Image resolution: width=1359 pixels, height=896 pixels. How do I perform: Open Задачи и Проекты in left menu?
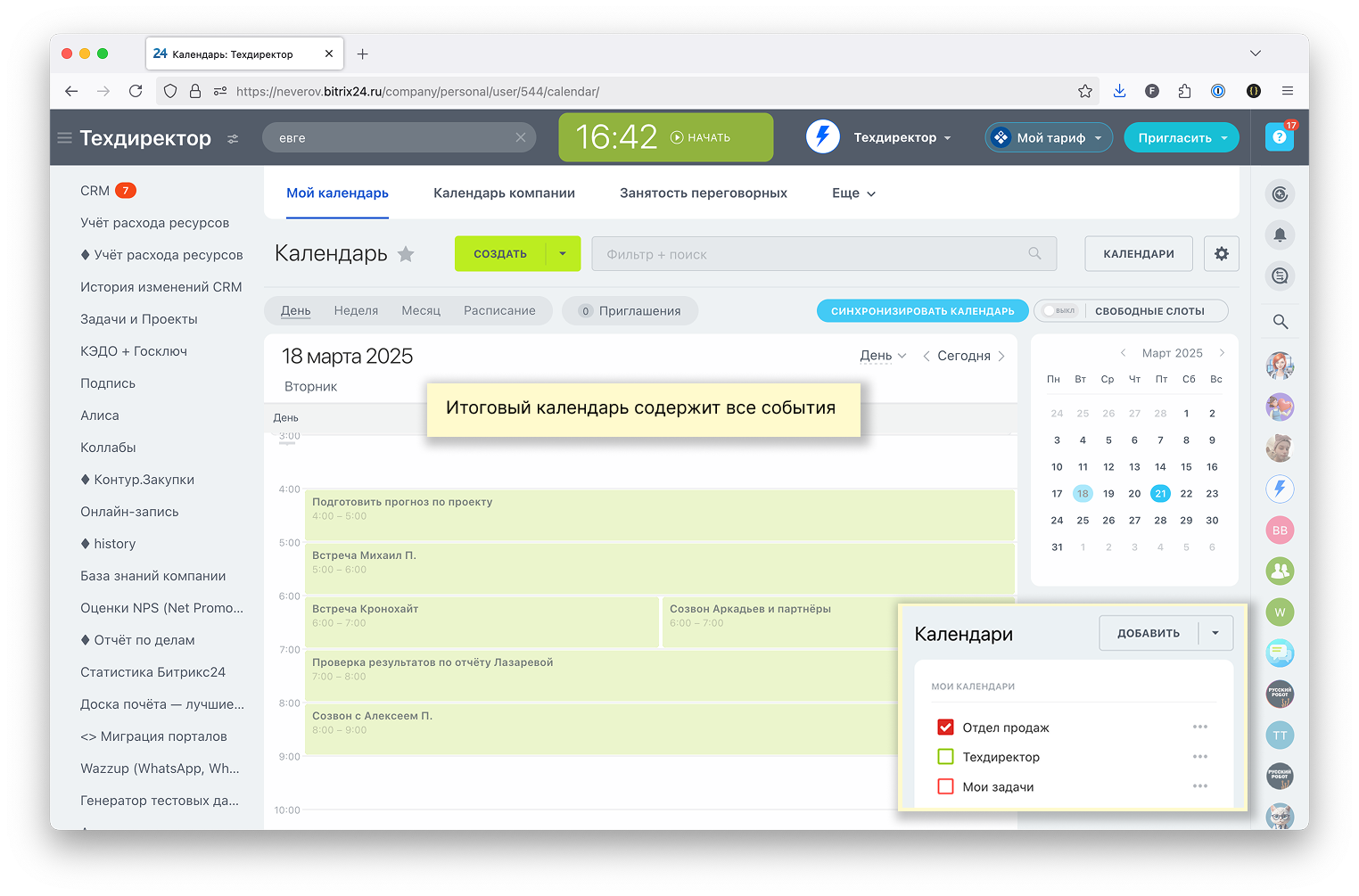(x=139, y=319)
